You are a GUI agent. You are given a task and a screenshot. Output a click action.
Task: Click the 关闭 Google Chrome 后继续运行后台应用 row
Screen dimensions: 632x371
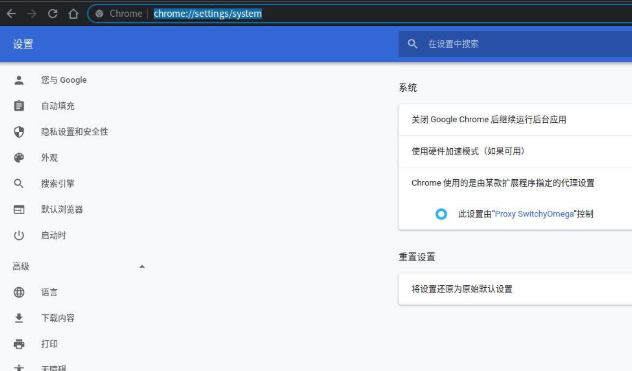tap(515, 119)
